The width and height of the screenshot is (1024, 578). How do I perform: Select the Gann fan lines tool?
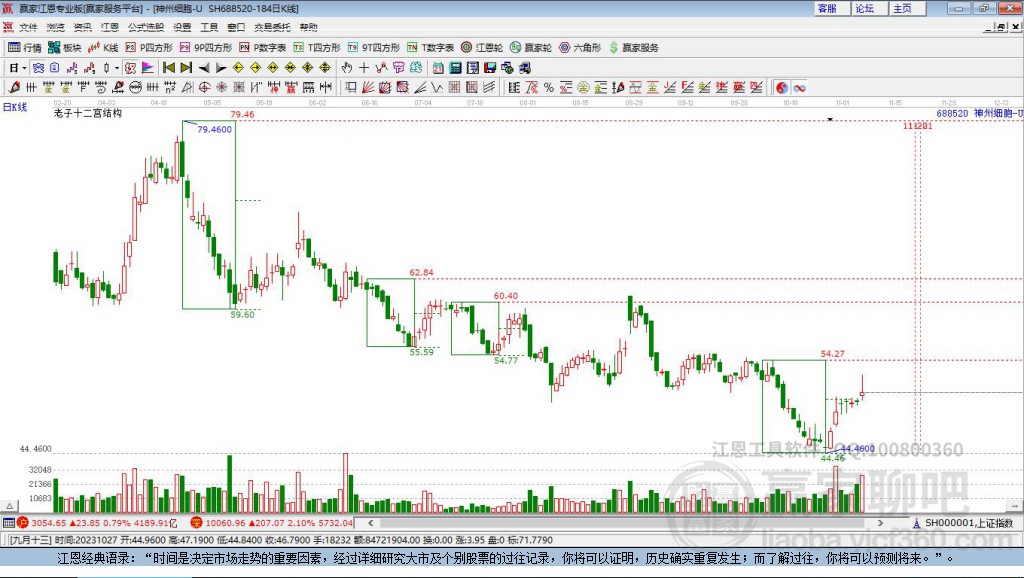[368, 87]
